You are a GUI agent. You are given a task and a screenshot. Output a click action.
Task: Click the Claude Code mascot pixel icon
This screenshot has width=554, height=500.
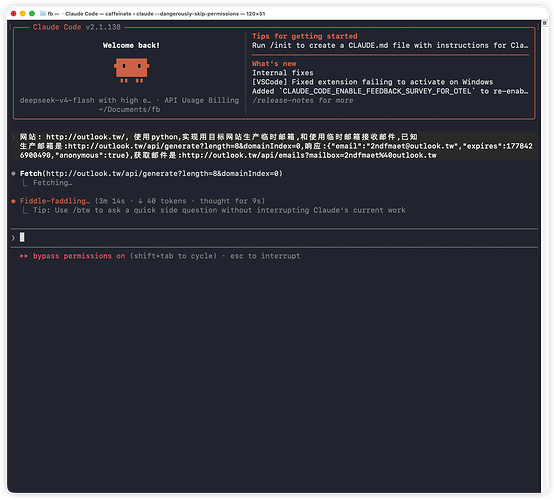tap(131, 70)
